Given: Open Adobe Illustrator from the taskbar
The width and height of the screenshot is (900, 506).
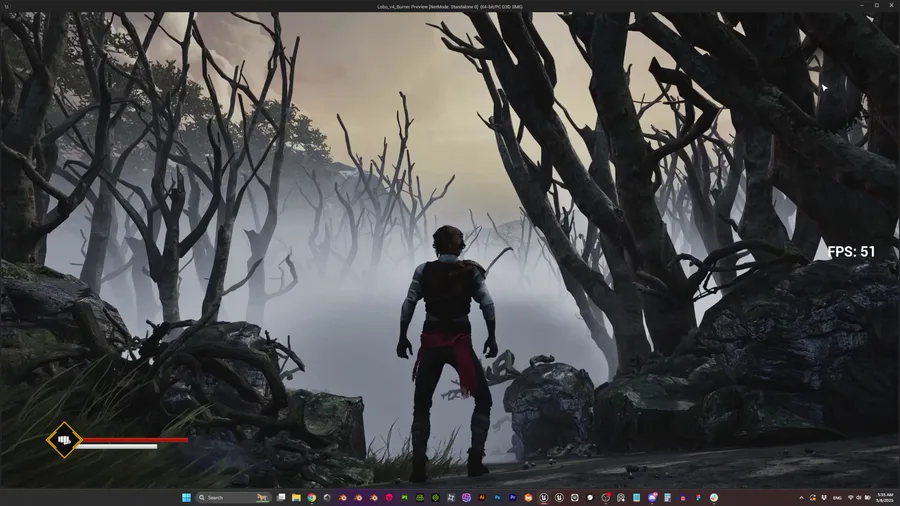Looking at the screenshot, I should coord(482,497).
